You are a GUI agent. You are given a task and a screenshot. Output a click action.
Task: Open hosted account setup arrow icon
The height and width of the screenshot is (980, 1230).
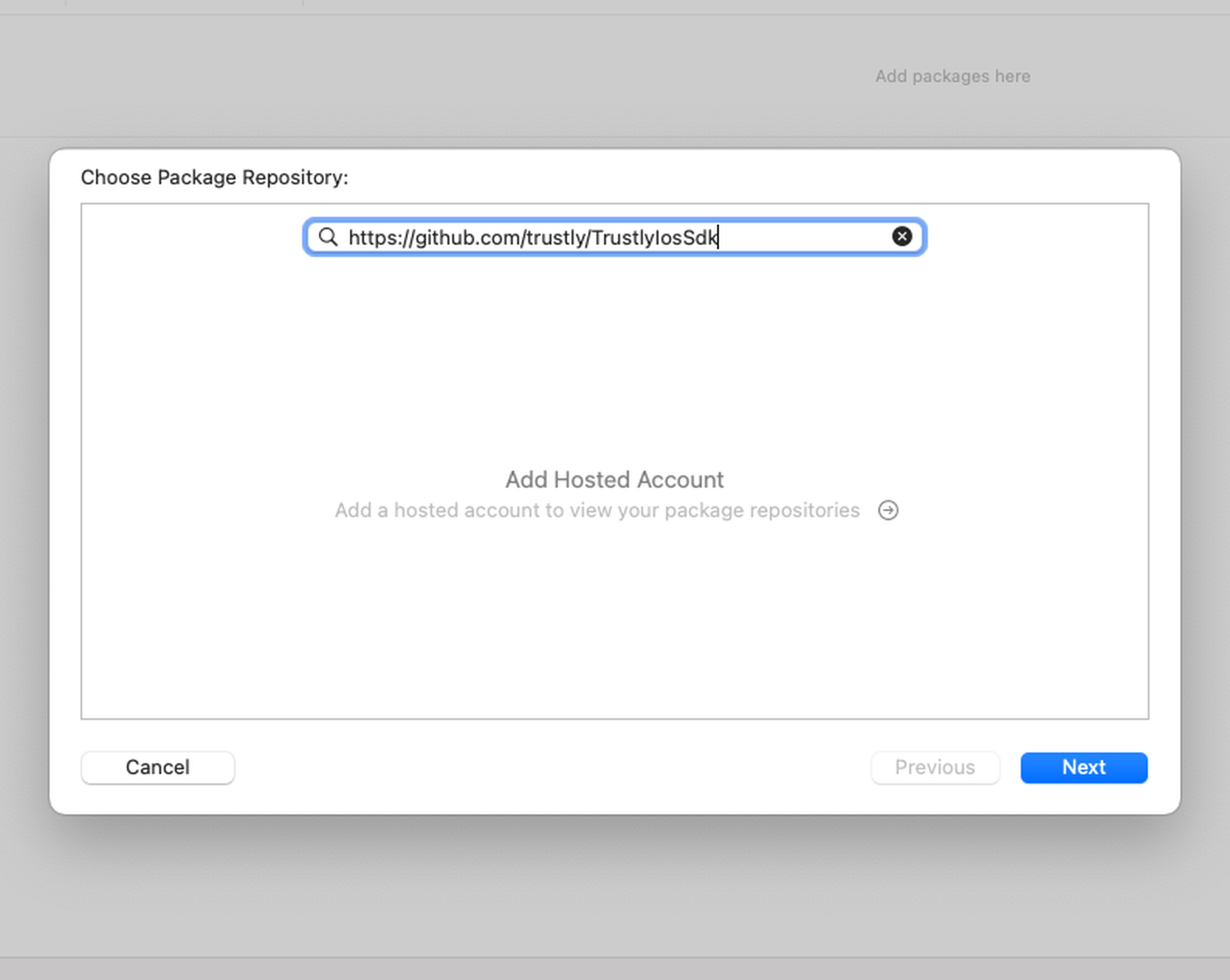click(888, 510)
